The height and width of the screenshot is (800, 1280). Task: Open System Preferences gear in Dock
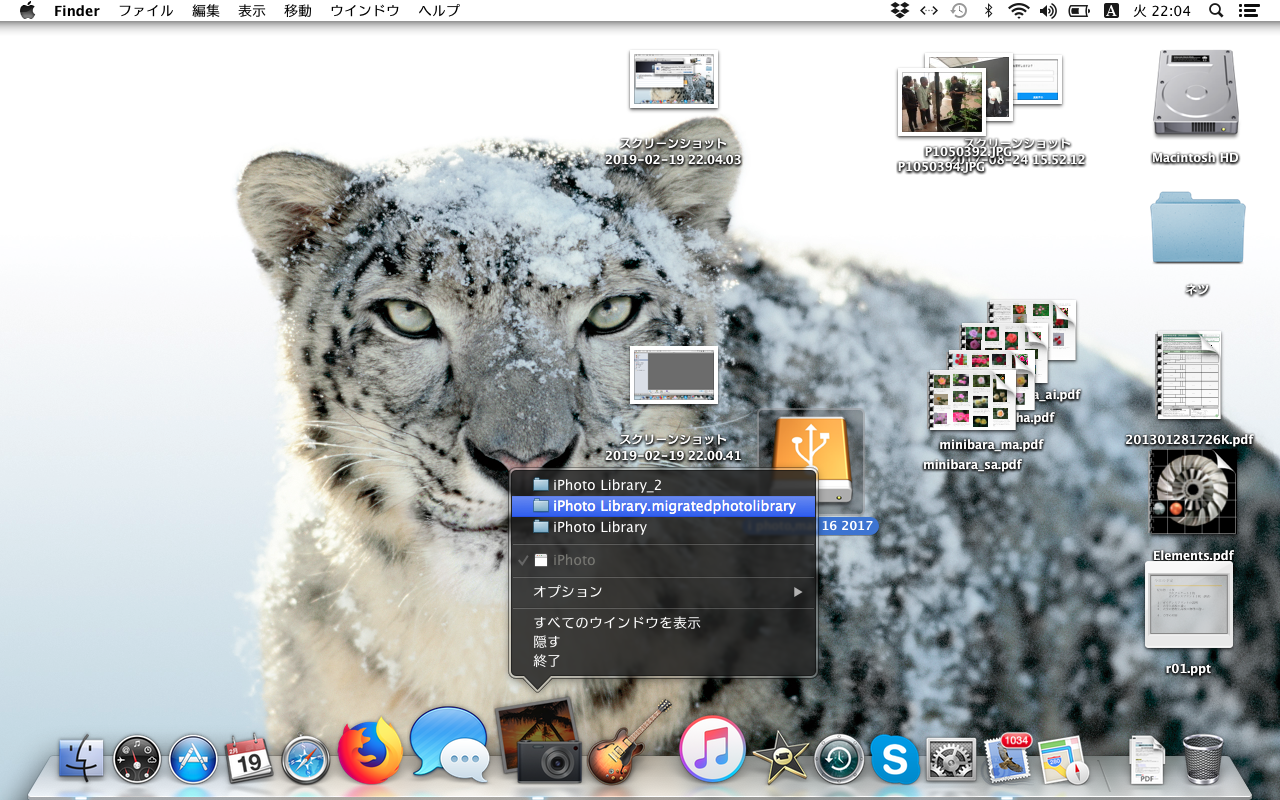951,761
